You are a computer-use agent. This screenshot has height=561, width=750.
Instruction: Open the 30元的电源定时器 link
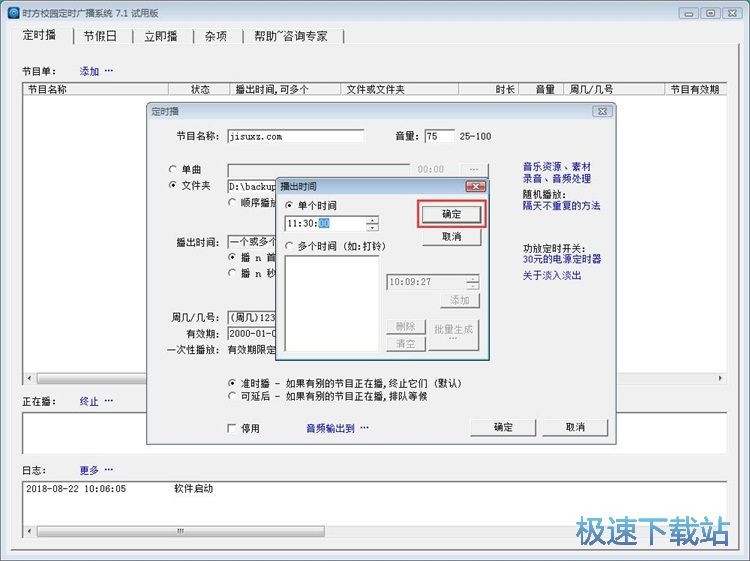(562, 259)
